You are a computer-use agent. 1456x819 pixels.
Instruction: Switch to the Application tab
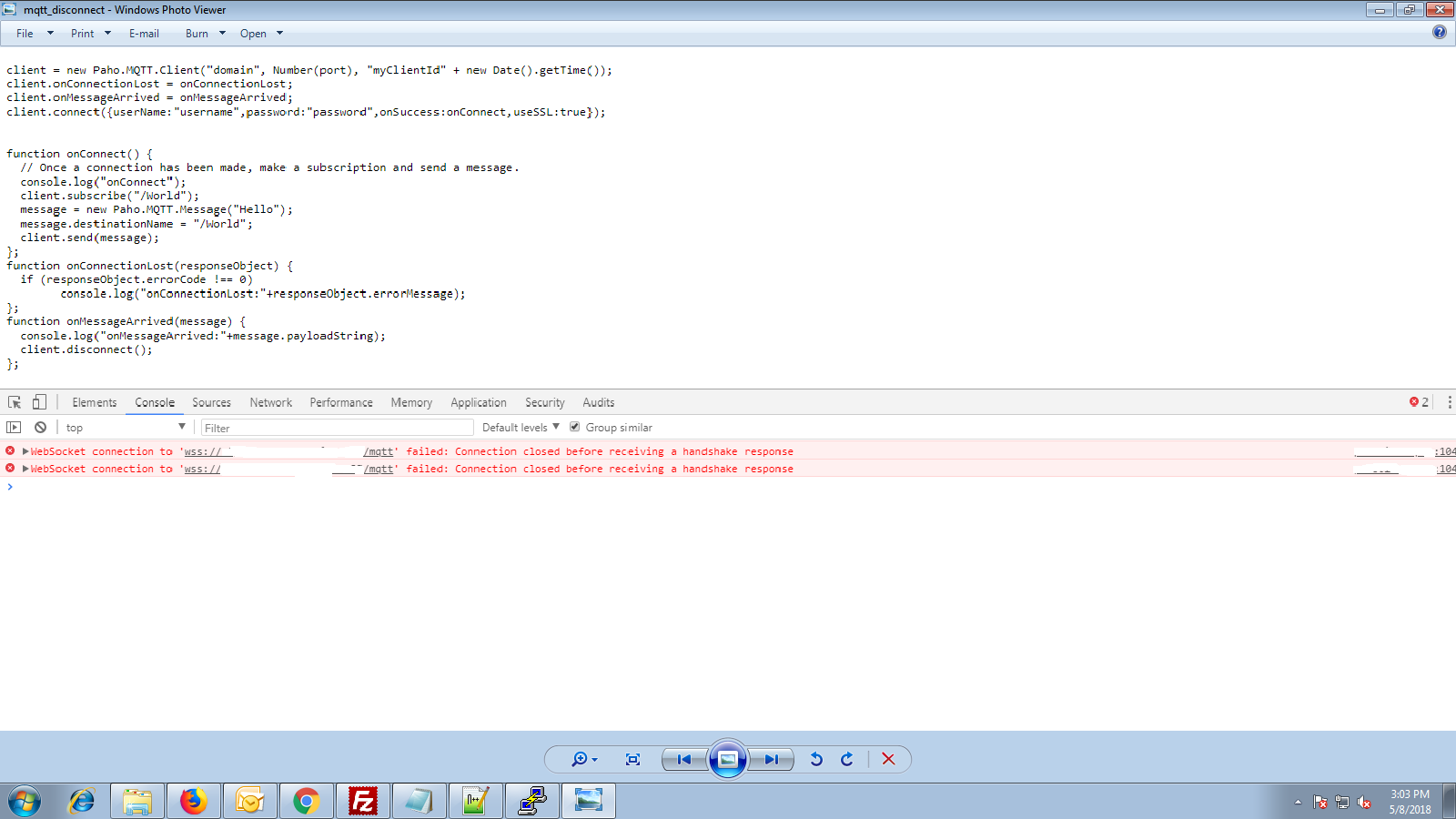coord(479,402)
